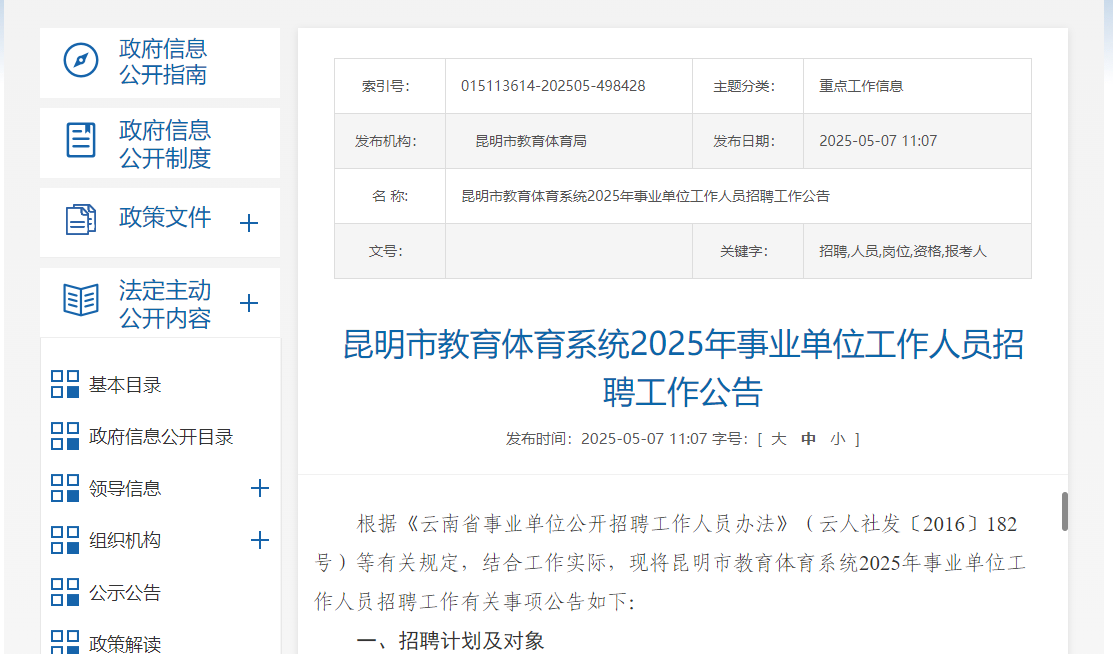The width and height of the screenshot is (1113, 654).
Task: Expand the 政策文件 section with plus sign
Action: 249,223
